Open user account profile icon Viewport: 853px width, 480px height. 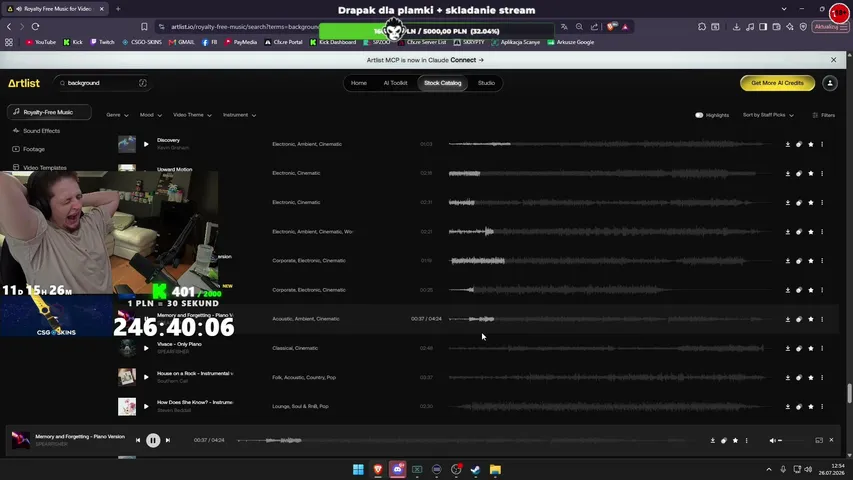830,83
